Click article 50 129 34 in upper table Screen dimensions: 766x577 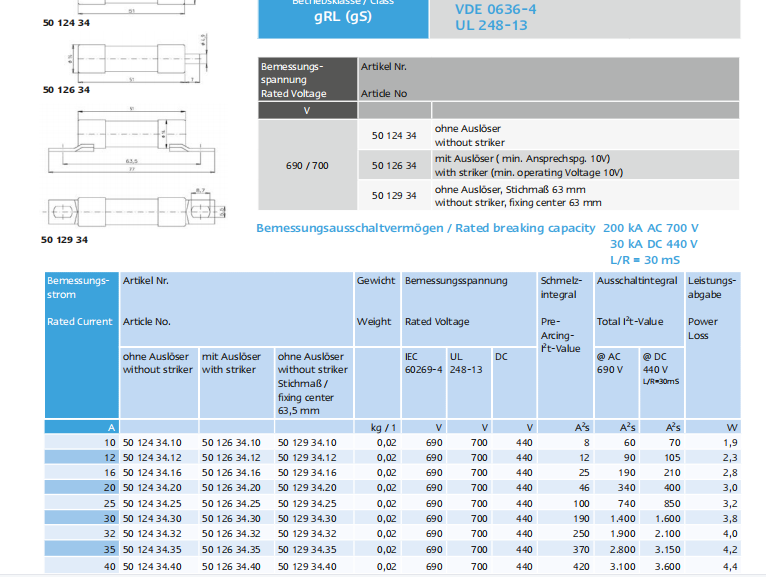click(394, 196)
